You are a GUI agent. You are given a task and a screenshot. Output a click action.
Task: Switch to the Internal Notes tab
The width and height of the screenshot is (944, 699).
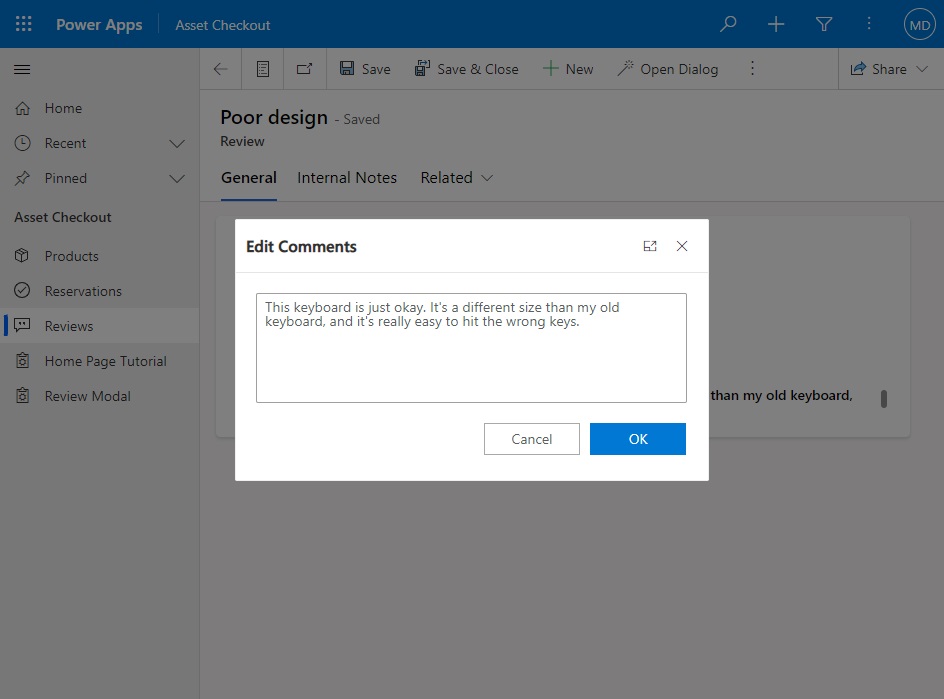click(x=347, y=177)
